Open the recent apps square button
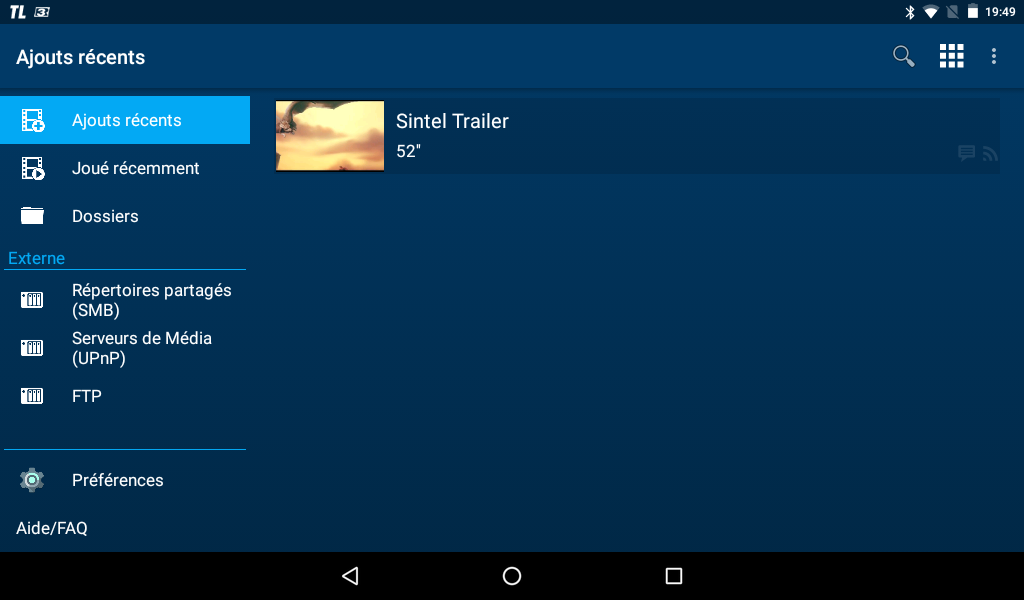This screenshot has width=1024, height=600. (674, 576)
